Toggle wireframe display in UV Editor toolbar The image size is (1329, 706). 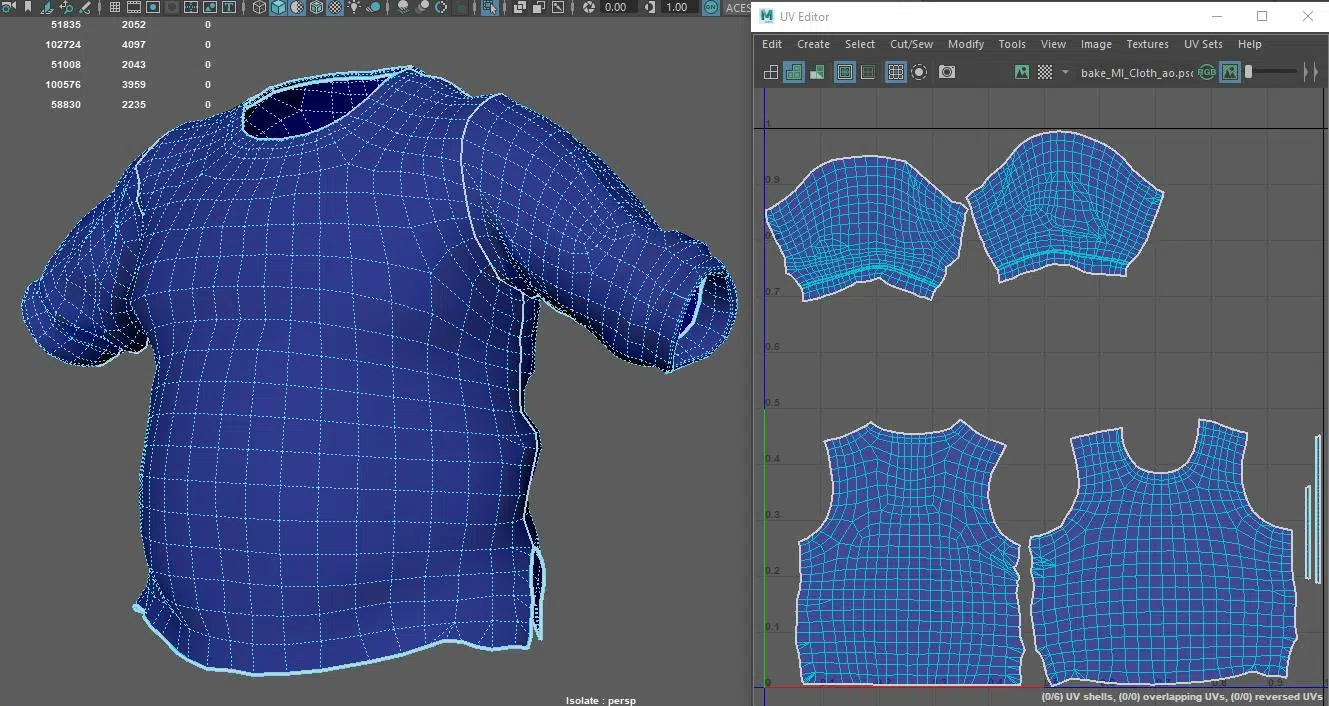click(x=771, y=72)
